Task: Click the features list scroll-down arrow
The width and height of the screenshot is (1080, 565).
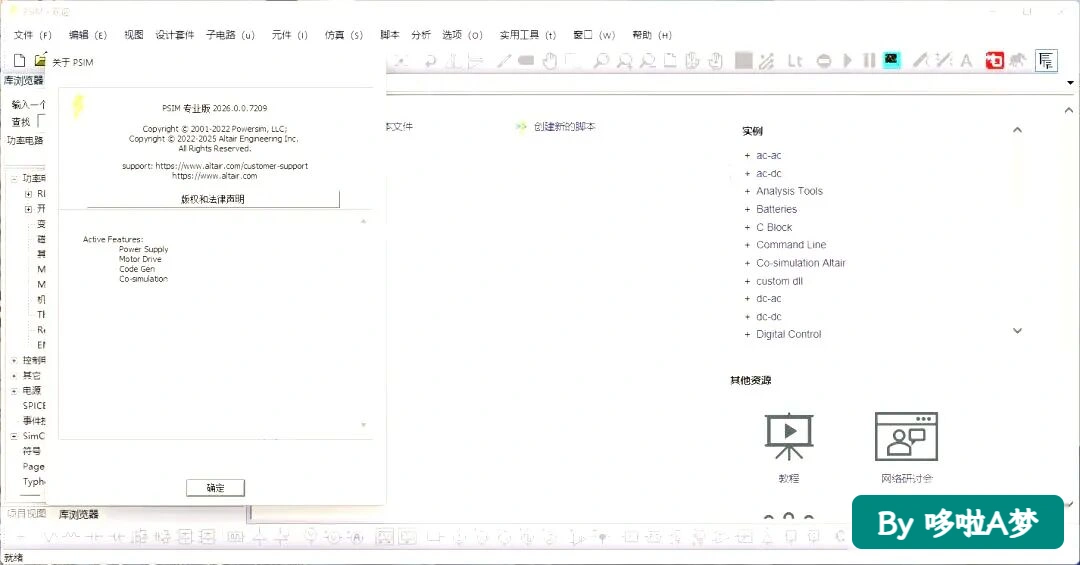Action: [x=363, y=425]
